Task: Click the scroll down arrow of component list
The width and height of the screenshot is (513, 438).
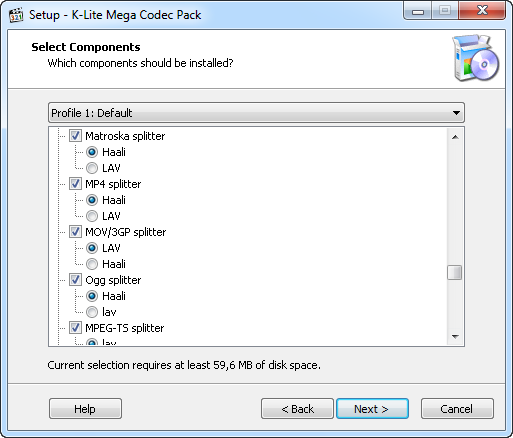Action: [455, 337]
